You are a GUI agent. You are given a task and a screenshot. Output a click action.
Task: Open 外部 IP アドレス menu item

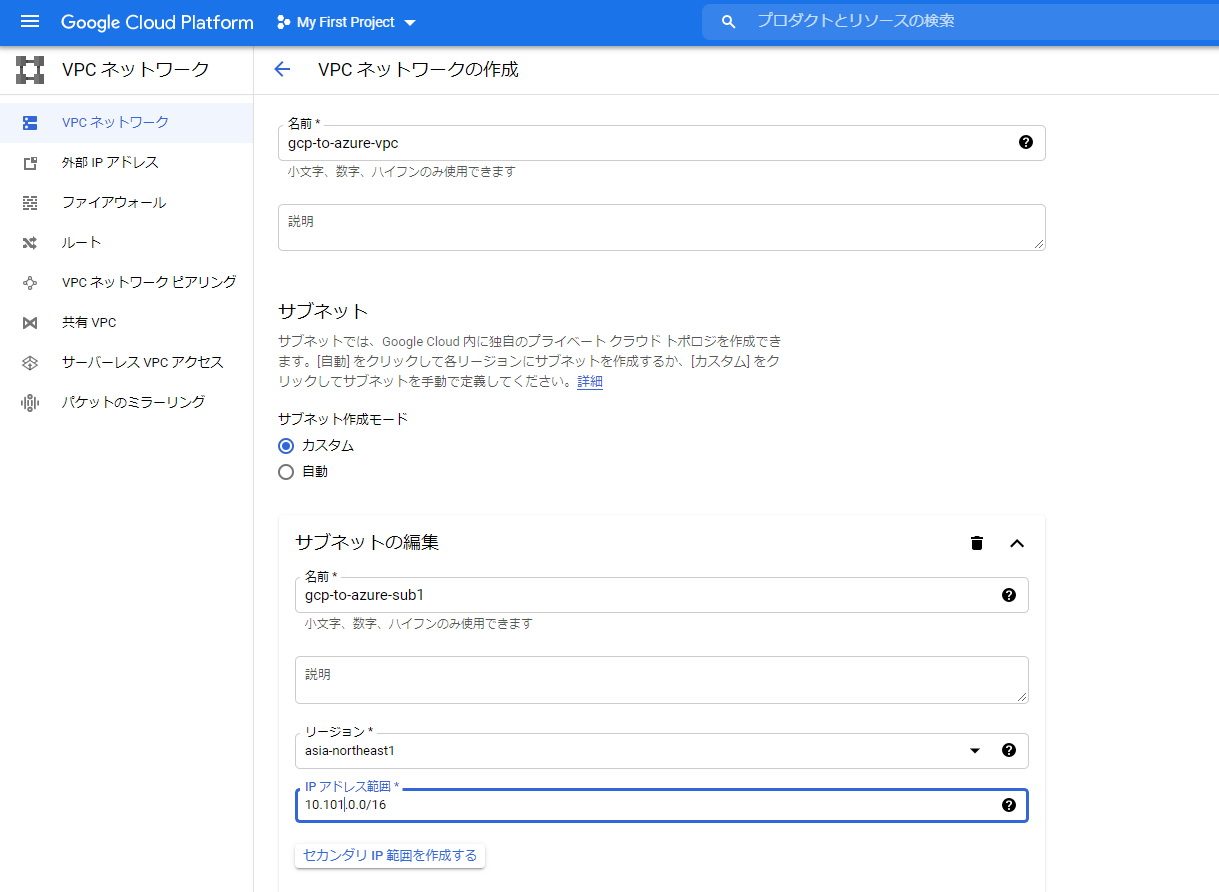pos(126,163)
